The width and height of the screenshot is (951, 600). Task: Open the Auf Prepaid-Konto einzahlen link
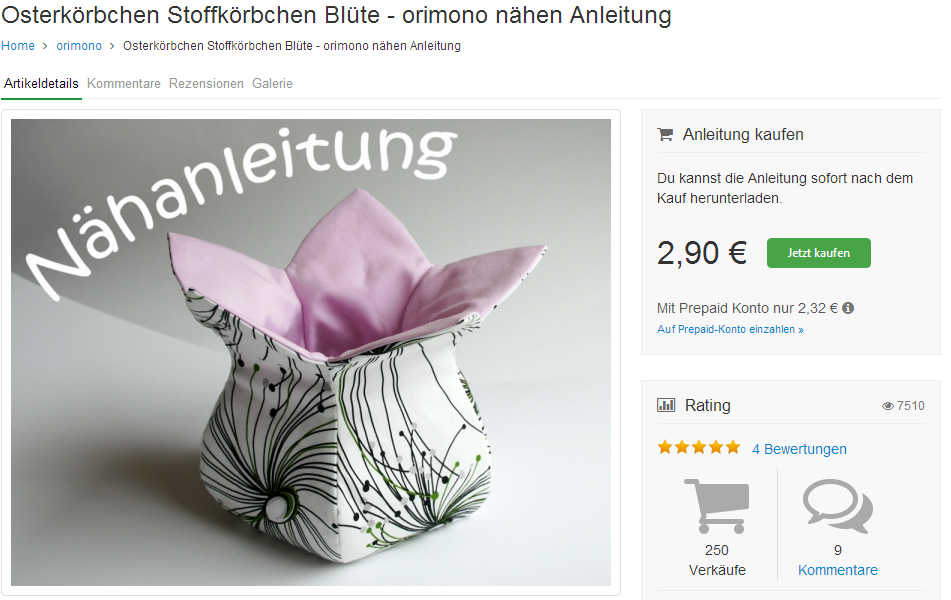point(730,329)
